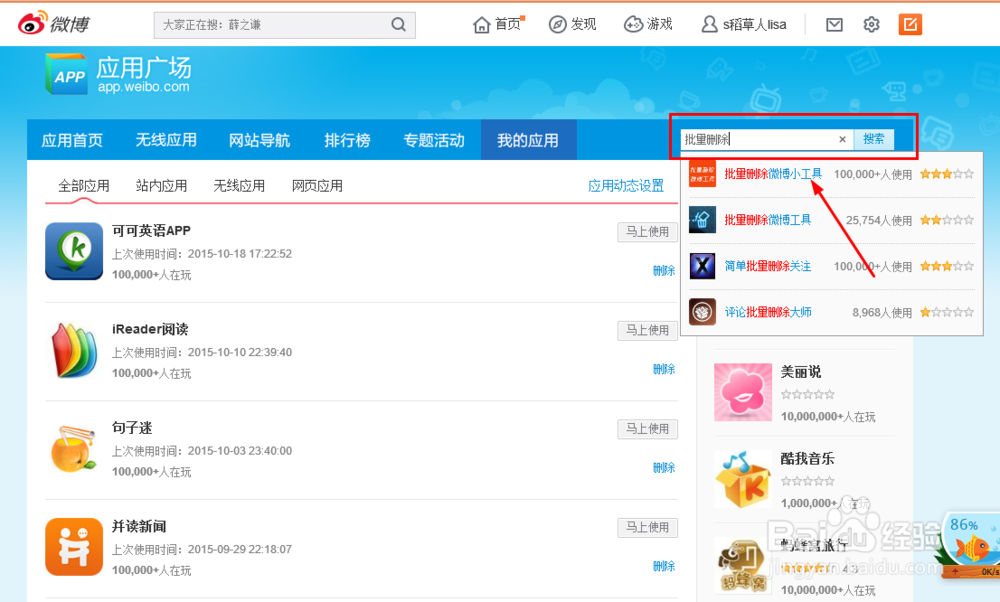The height and width of the screenshot is (602, 1000).
Task: Open 可可英语APP title link
Action: [151, 230]
